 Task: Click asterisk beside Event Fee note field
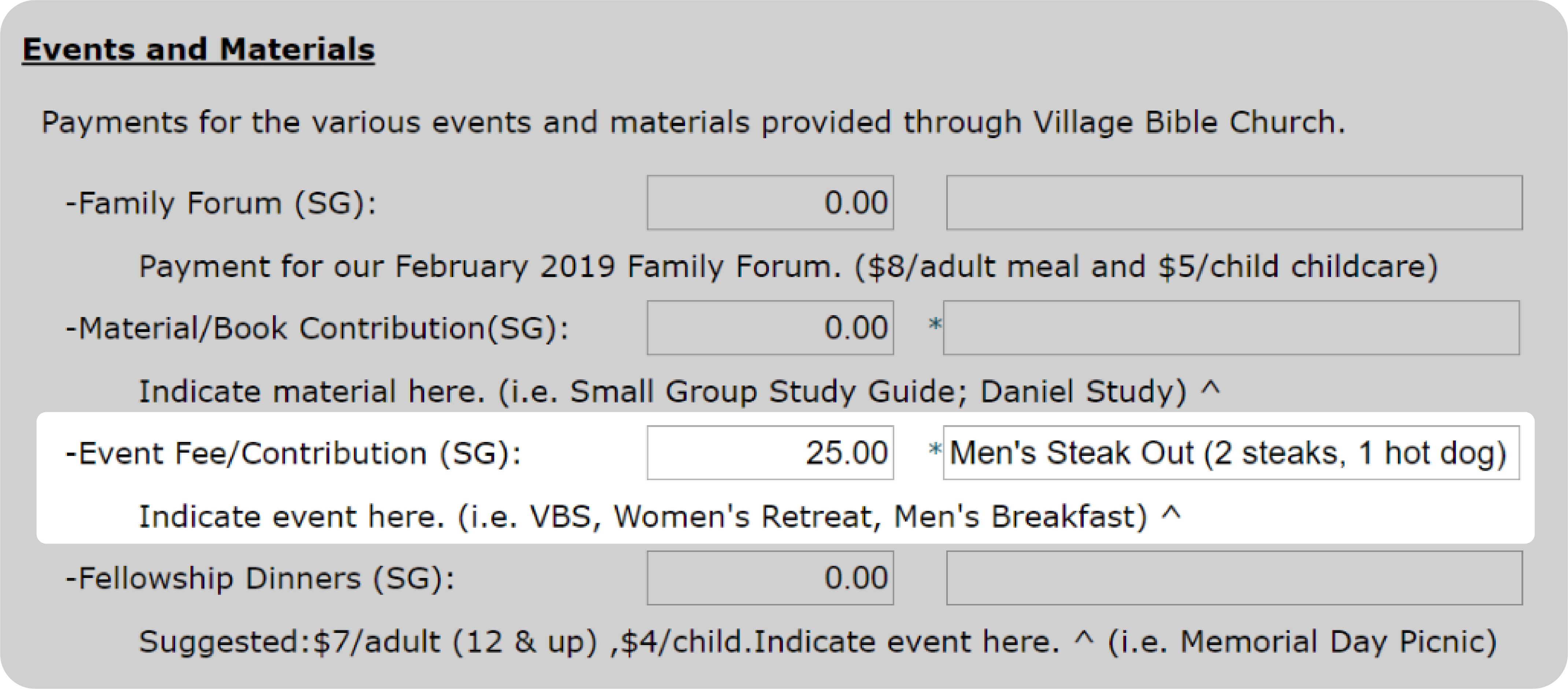click(935, 450)
